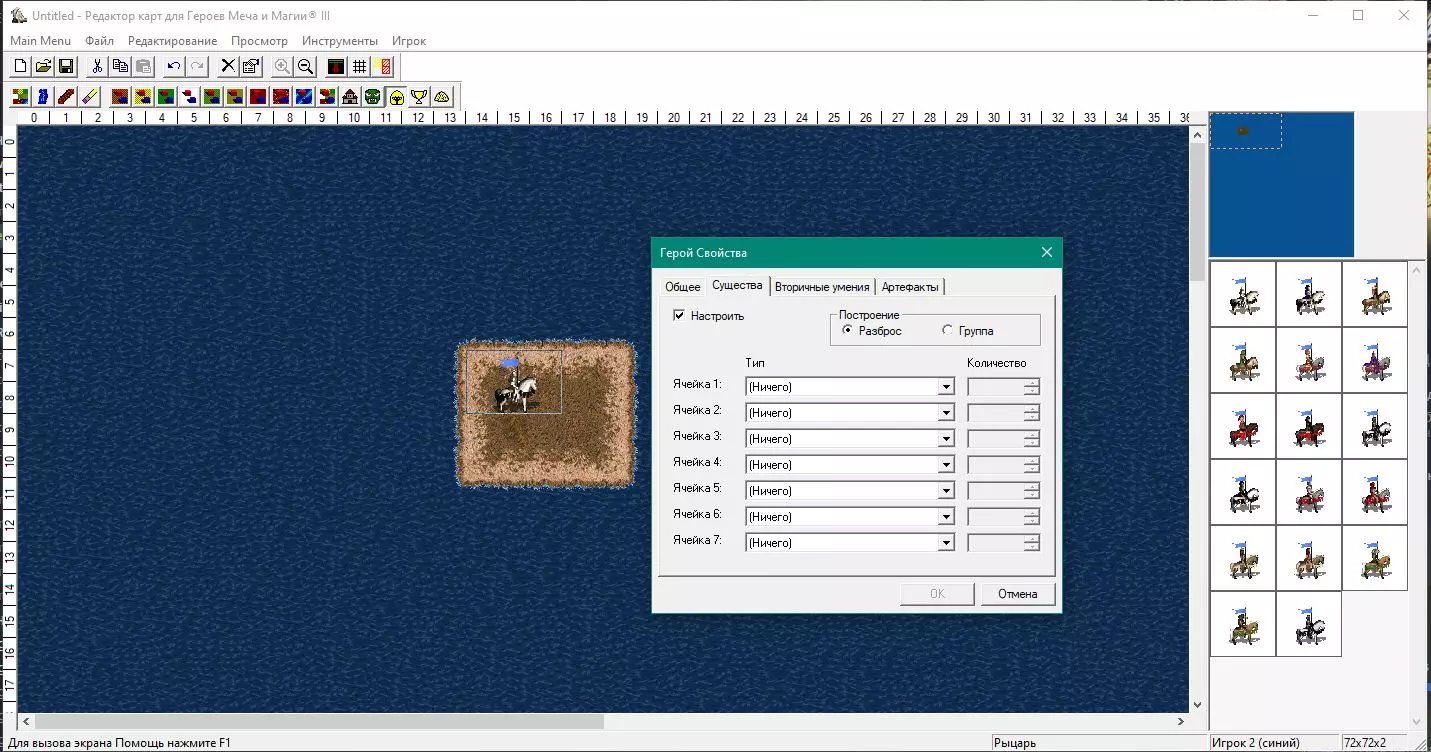Click the minimap overview in the top right
Viewport: 1431px width, 752px height.
click(x=1282, y=185)
